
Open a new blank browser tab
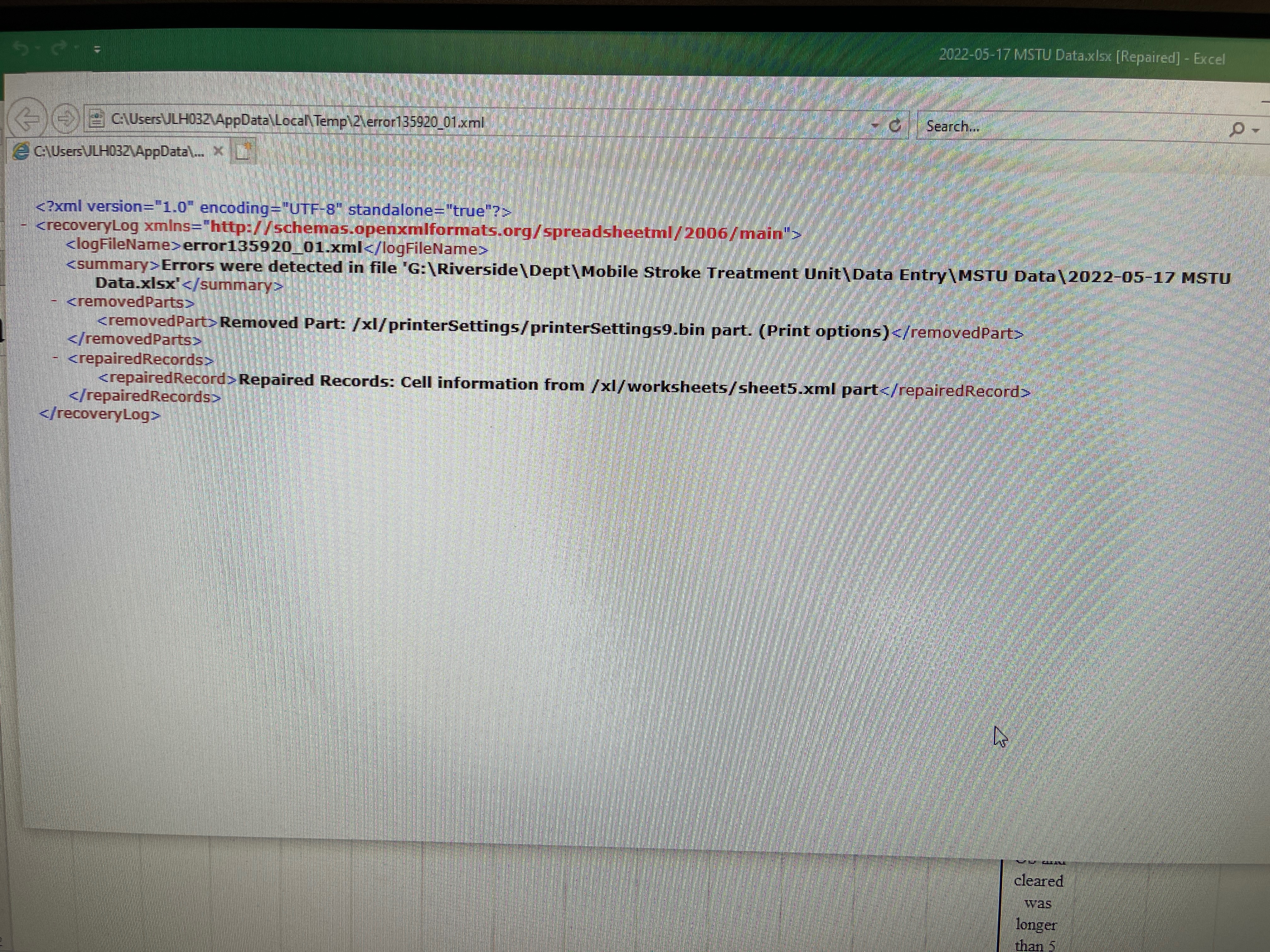click(243, 151)
